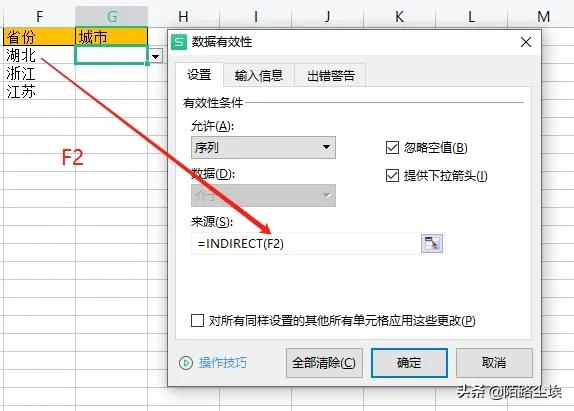
Task: Open the 操作技巧 link
Action: click(x=223, y=363)
